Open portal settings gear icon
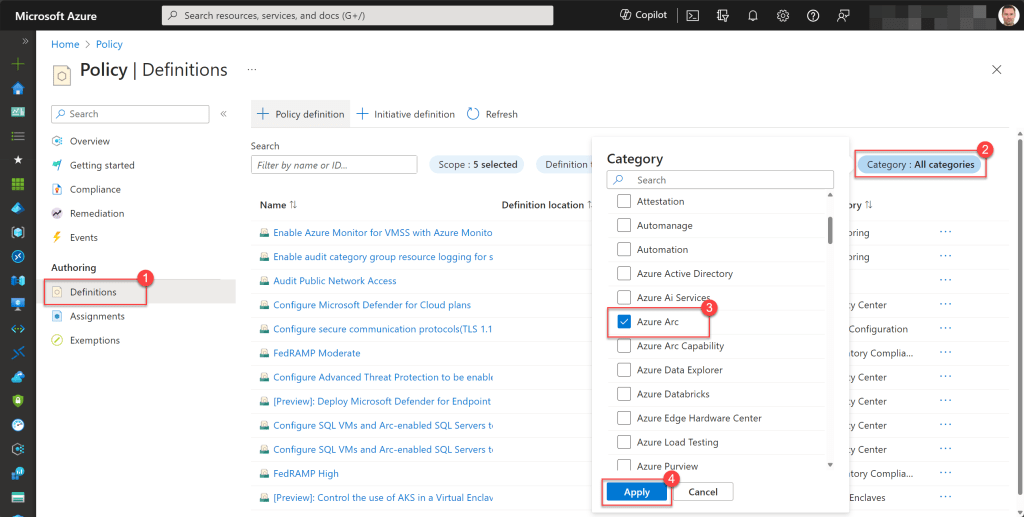Viewport: 1024px width, 517px height. click(x=783, y=15)
